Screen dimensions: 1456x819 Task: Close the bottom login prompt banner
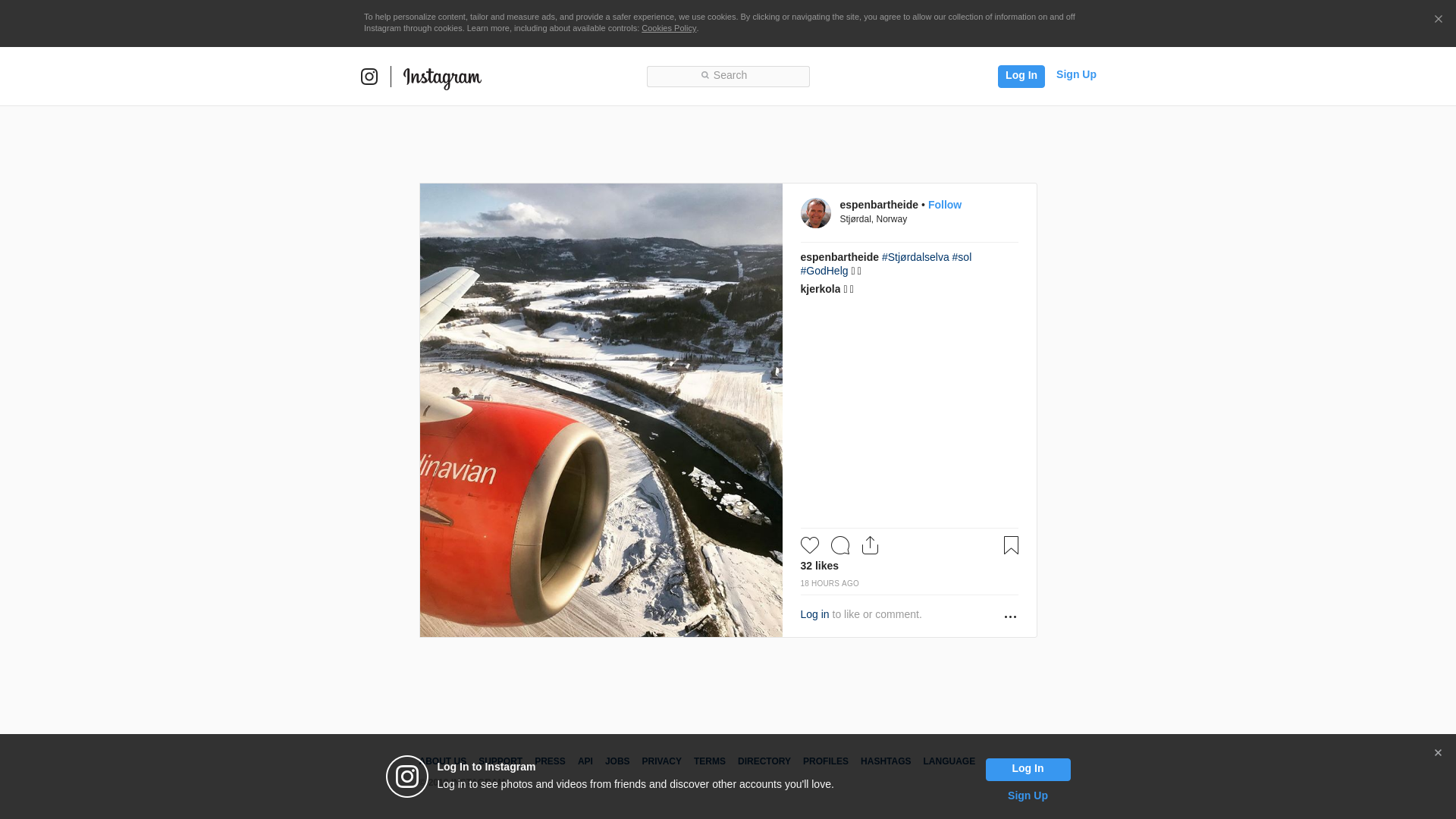click(1438, 753)
